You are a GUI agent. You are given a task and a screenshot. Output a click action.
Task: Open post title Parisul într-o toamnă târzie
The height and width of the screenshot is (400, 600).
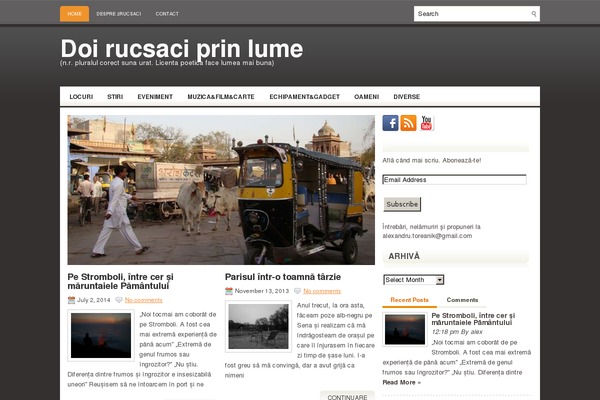click(283, 277)
